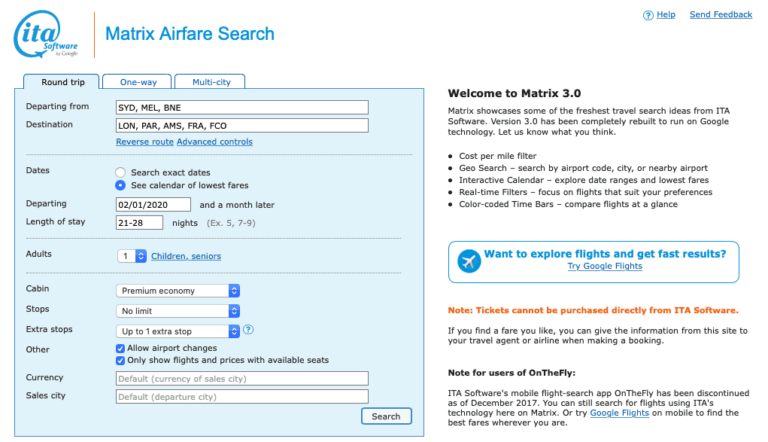Click the Geo Search bullet text
Image resolution: width=768 pixels, height=442 pixels.
583,168
